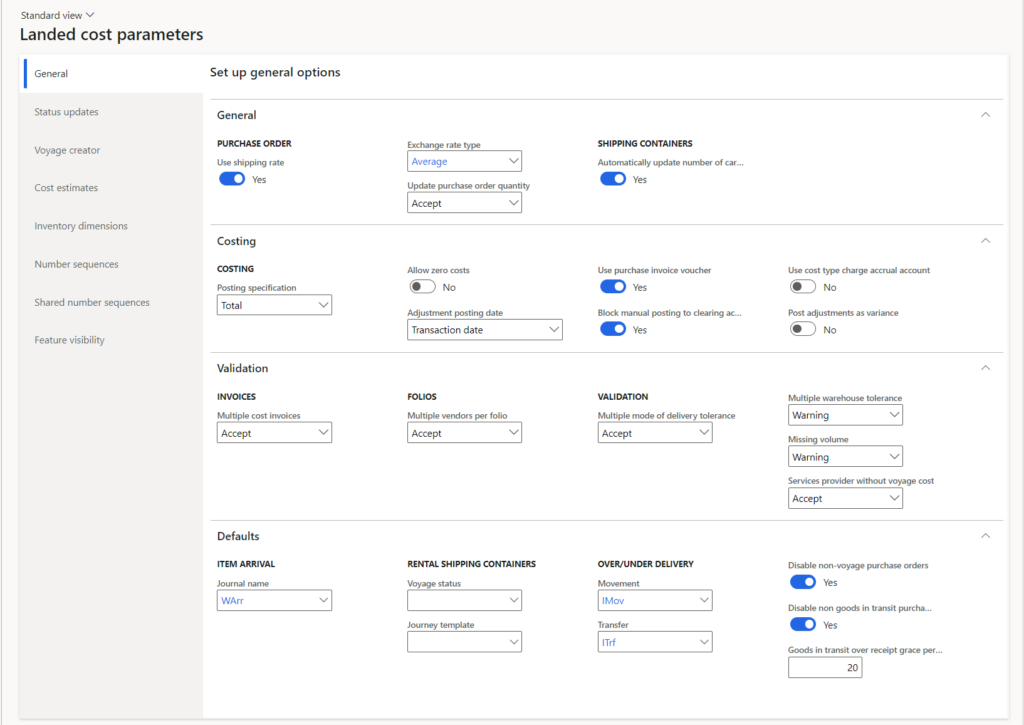
Task: Turn off Use purchase invoice voucher
Action: pos(613,286)
